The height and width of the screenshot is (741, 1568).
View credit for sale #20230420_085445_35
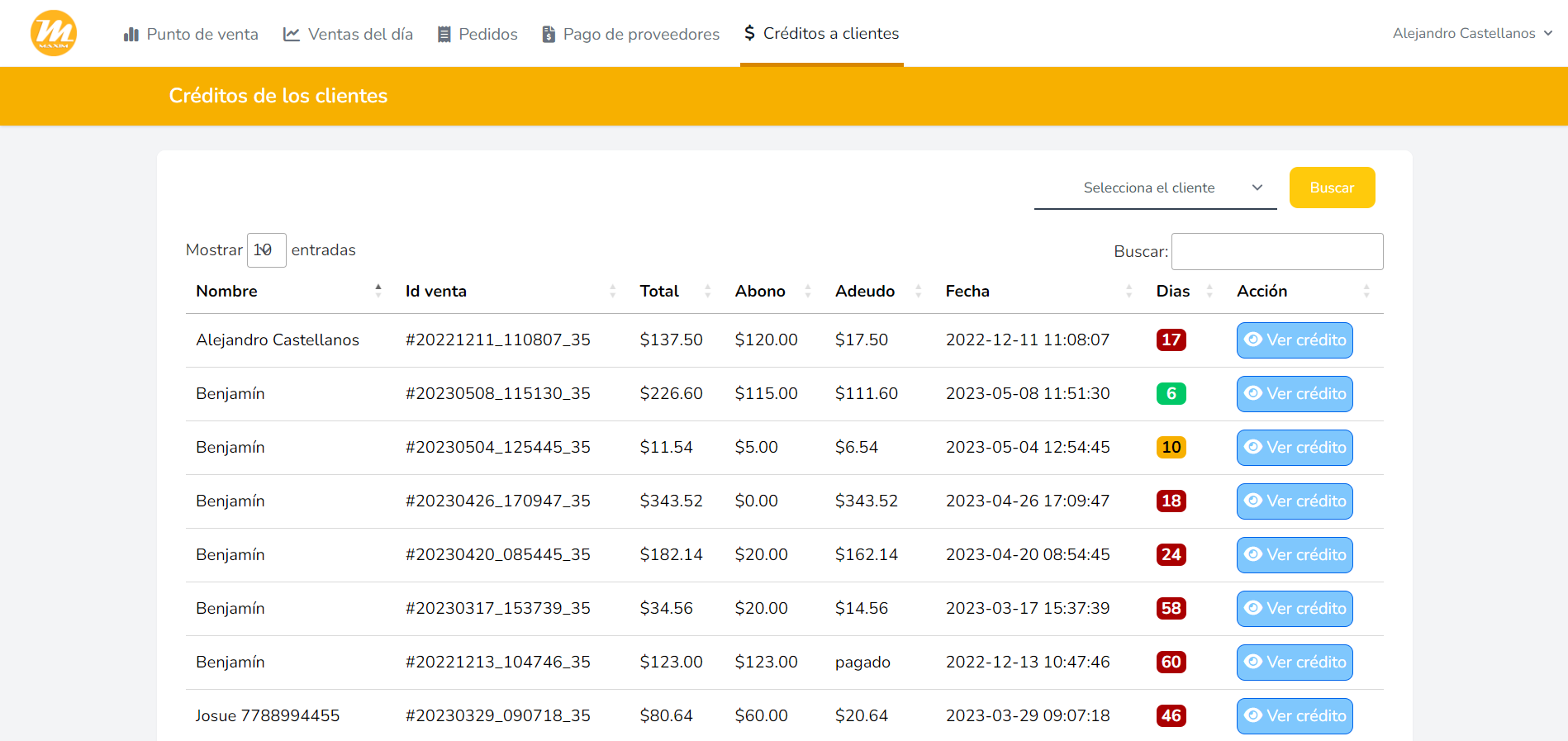1295,555
